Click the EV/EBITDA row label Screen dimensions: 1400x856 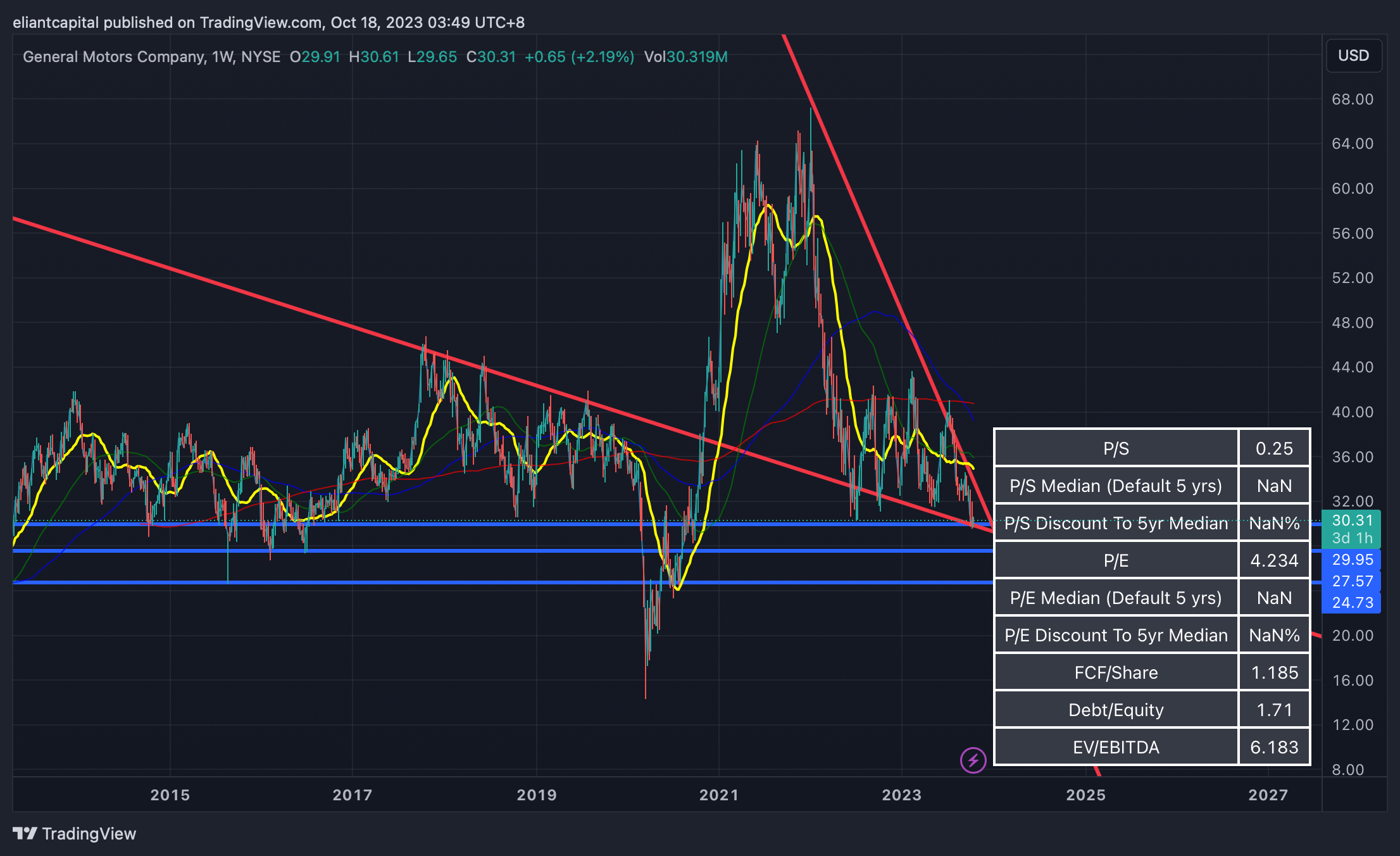[1116, 747]
